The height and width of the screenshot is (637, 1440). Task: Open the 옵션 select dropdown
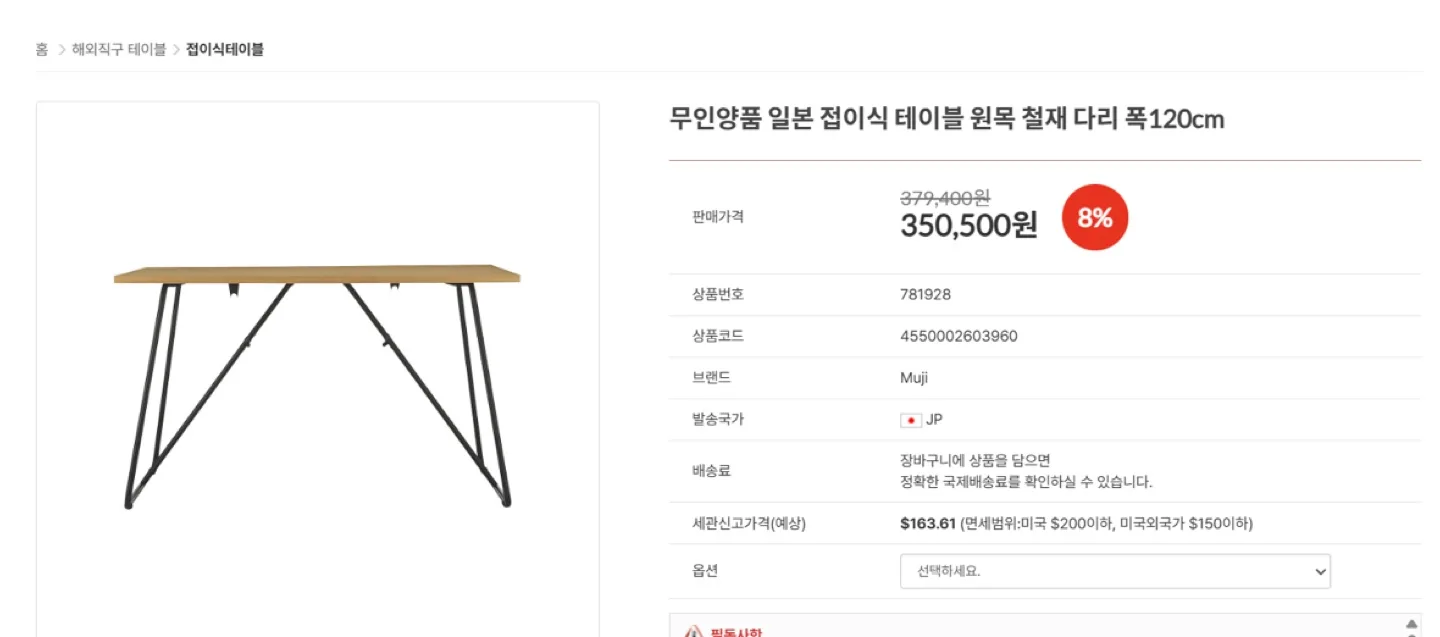point(1114,572)
